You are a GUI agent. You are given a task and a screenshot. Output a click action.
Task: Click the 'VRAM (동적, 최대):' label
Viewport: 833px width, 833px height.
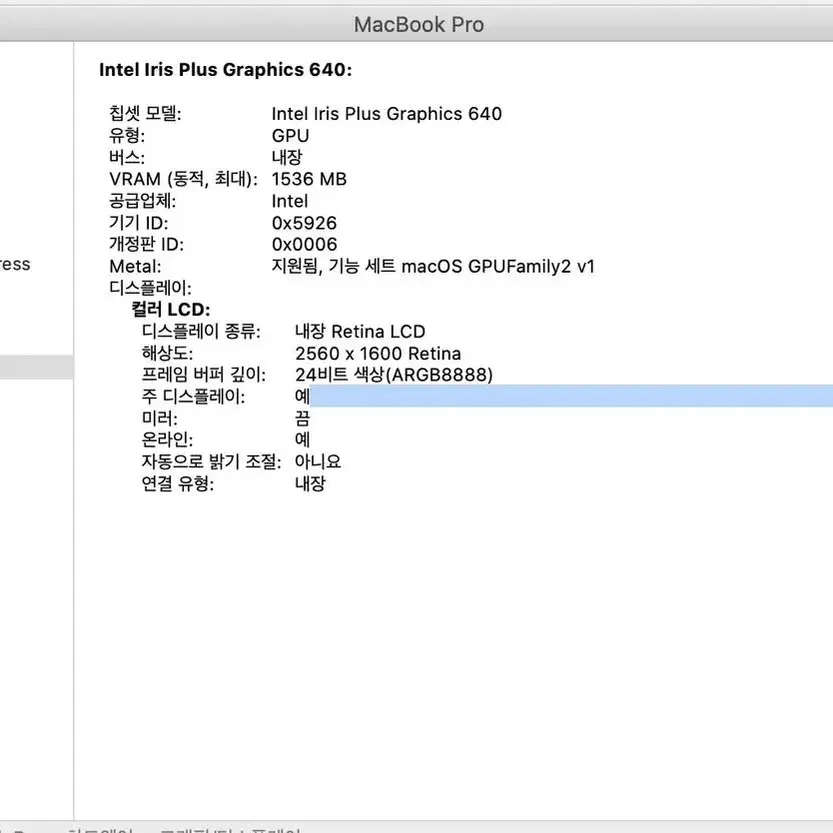[183, 179]
